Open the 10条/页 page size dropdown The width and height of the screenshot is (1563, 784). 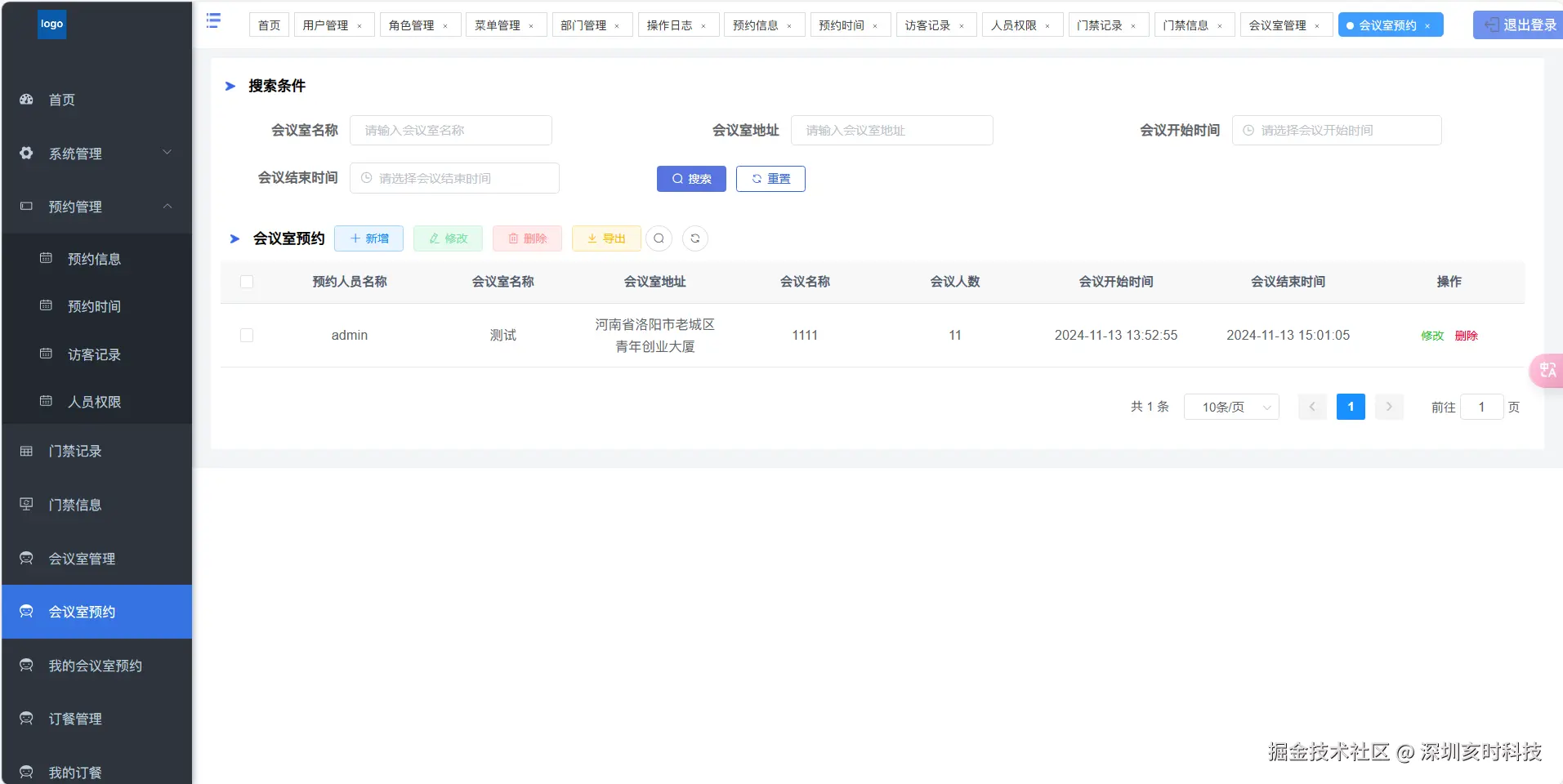[x=1231, y=407]
